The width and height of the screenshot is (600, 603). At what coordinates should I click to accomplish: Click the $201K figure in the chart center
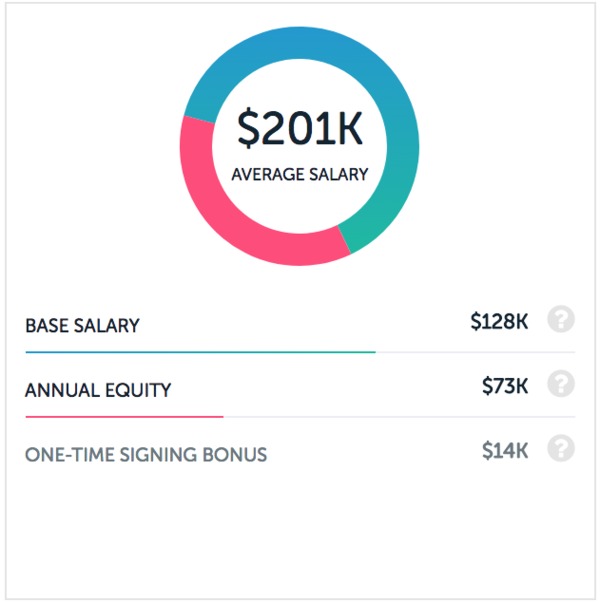300,128
